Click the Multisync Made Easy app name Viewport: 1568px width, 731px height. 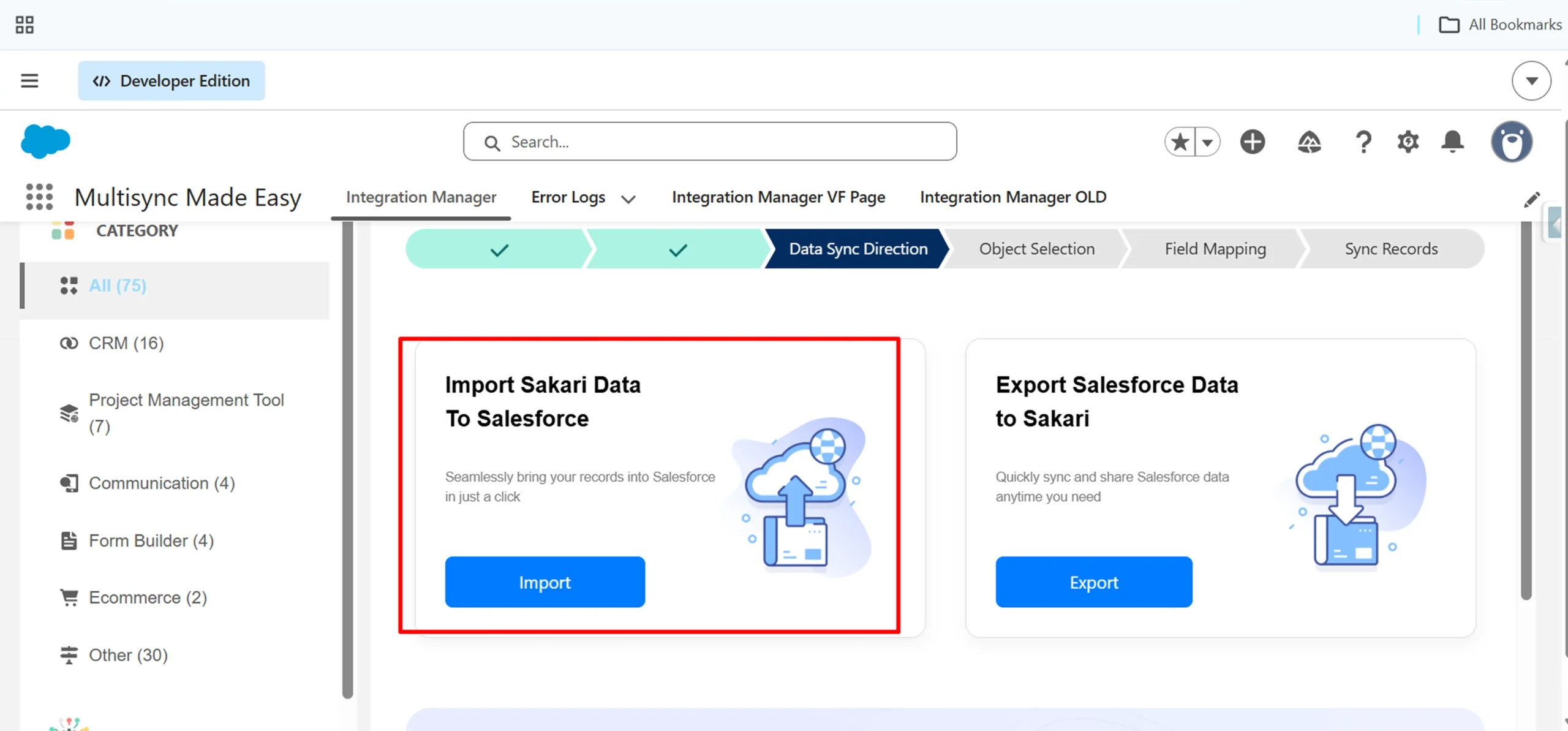point(187,197)
